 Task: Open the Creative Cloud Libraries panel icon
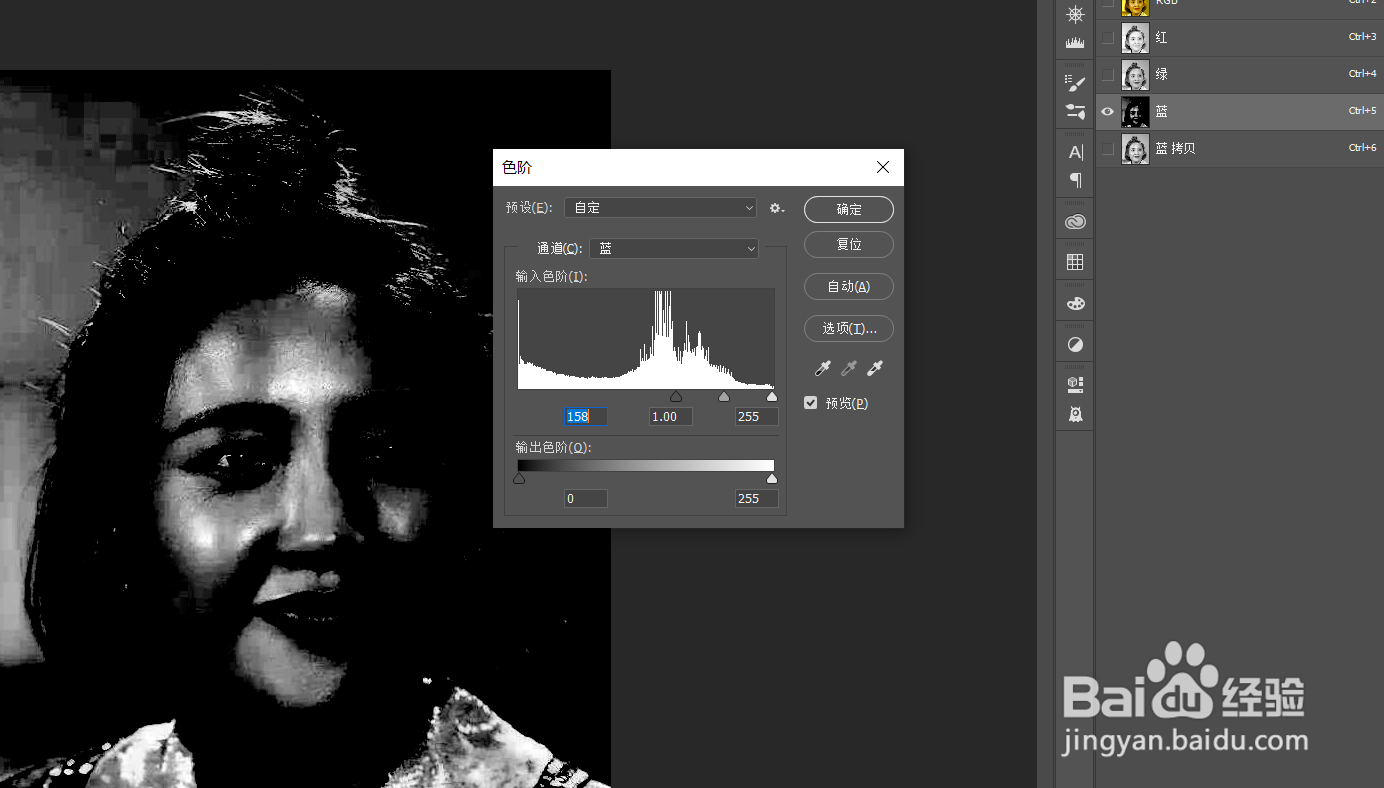(x=1075, y=222)
